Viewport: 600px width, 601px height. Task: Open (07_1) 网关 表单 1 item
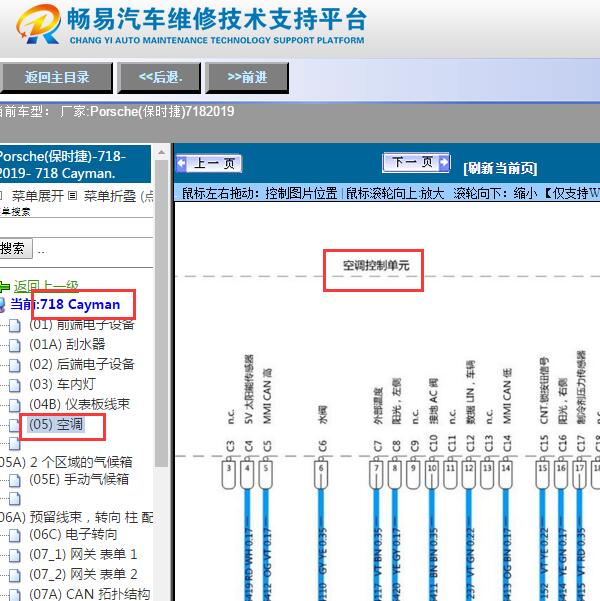click(x=83, y=554)
